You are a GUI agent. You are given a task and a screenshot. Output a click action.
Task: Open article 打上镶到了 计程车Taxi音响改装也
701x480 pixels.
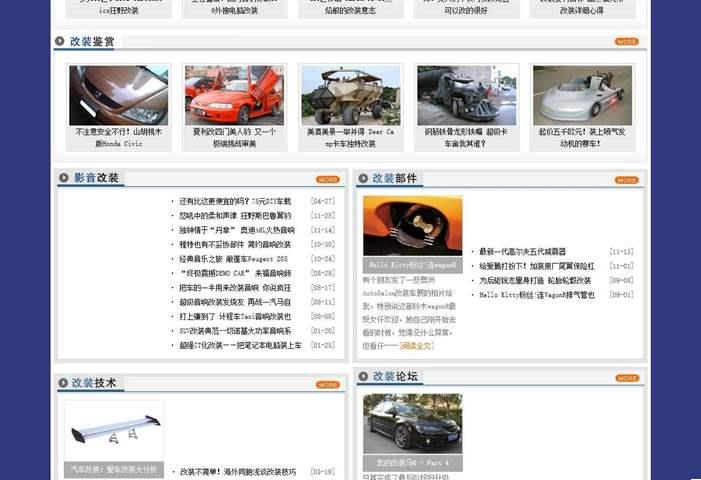coord(235,317)
